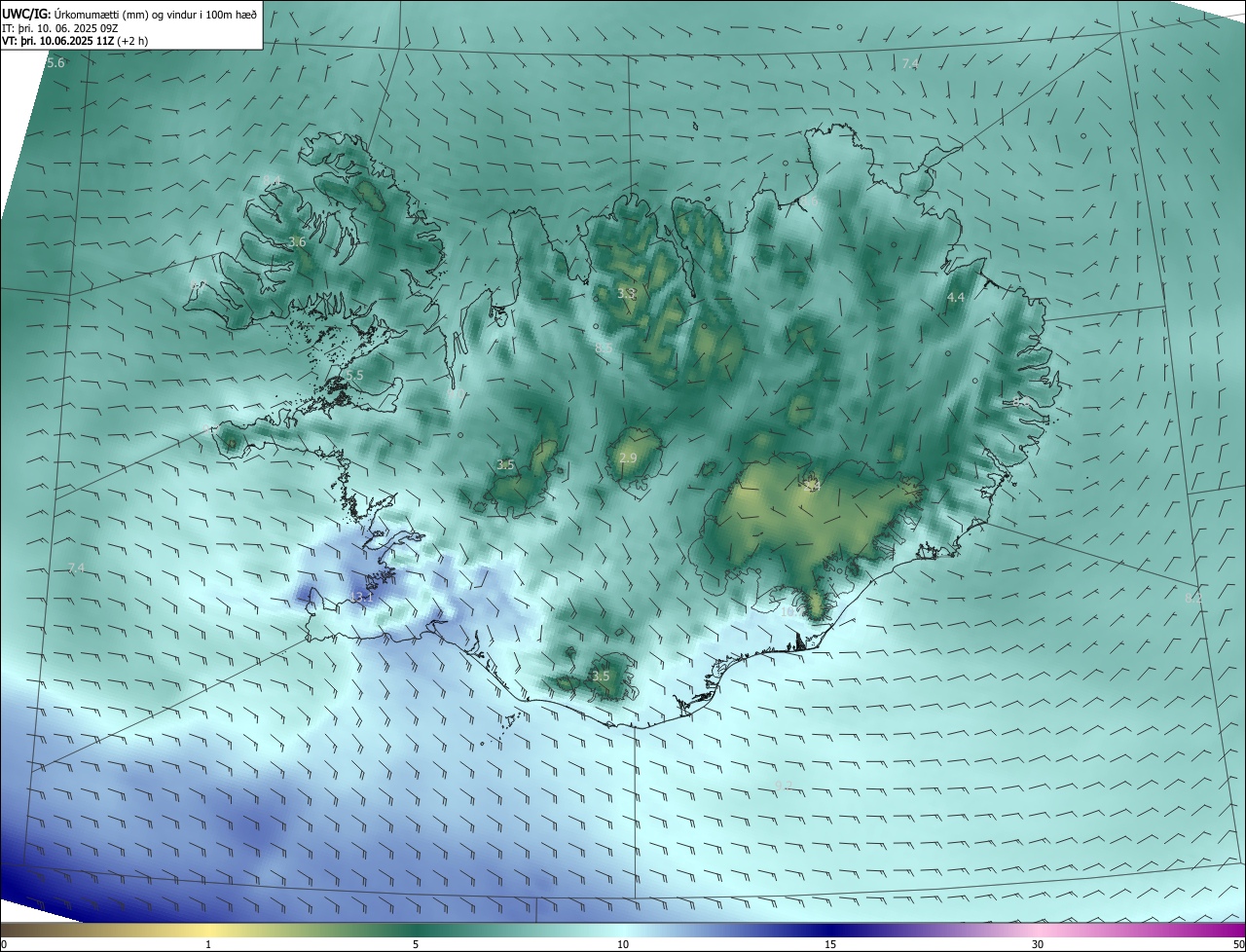Select the 5.6 value label
This screenshot has height=952, width=1246.
55,63
